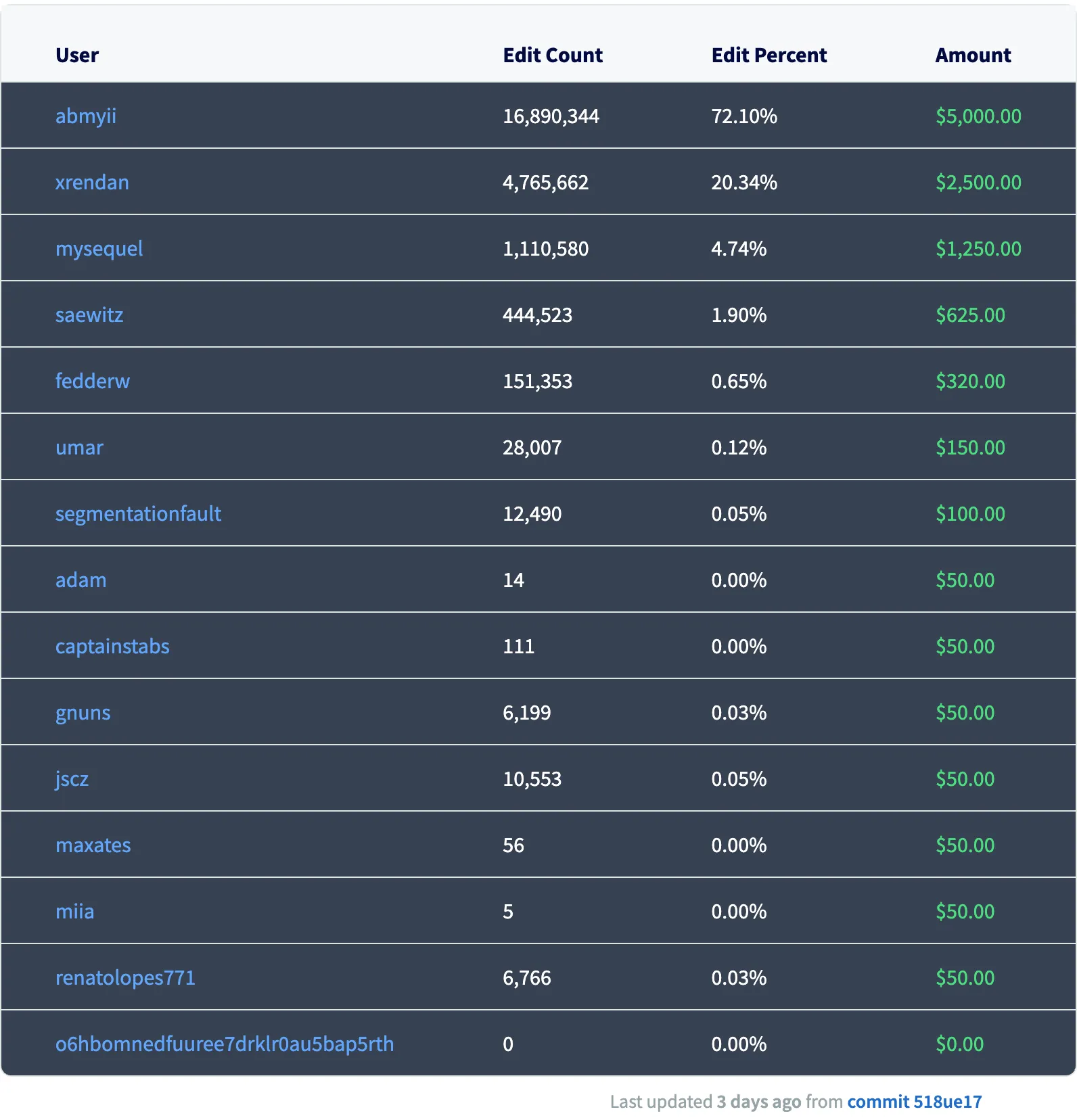The height and width of the screenshot is (1120, 1077).
Task: Select the gnuns username link
Action: pyautogui.click(x=83, y=713)
